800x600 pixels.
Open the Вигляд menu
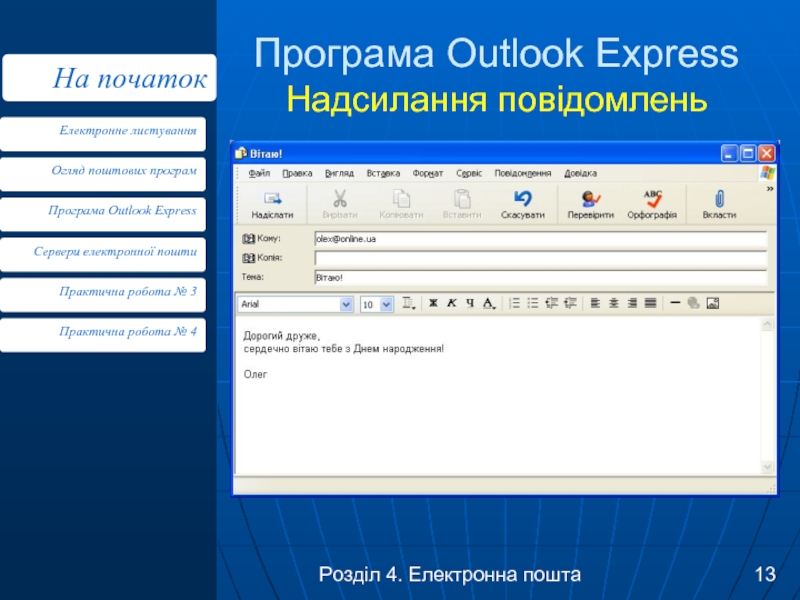point(339,173)
